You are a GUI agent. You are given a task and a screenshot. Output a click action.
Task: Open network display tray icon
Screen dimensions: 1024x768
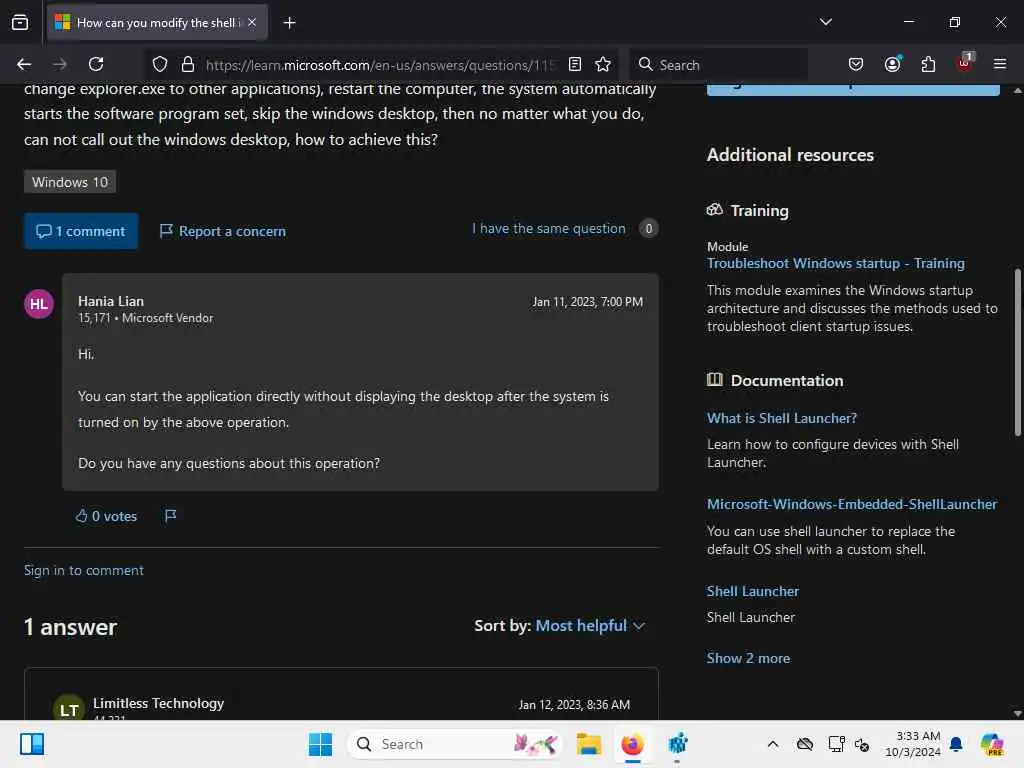pyautogui.click(x=836, y=744)
